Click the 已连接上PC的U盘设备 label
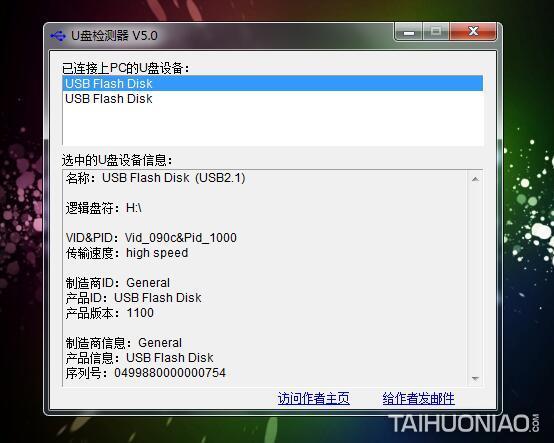The height and width of the screenshot is (443, 554). point(126,68)
